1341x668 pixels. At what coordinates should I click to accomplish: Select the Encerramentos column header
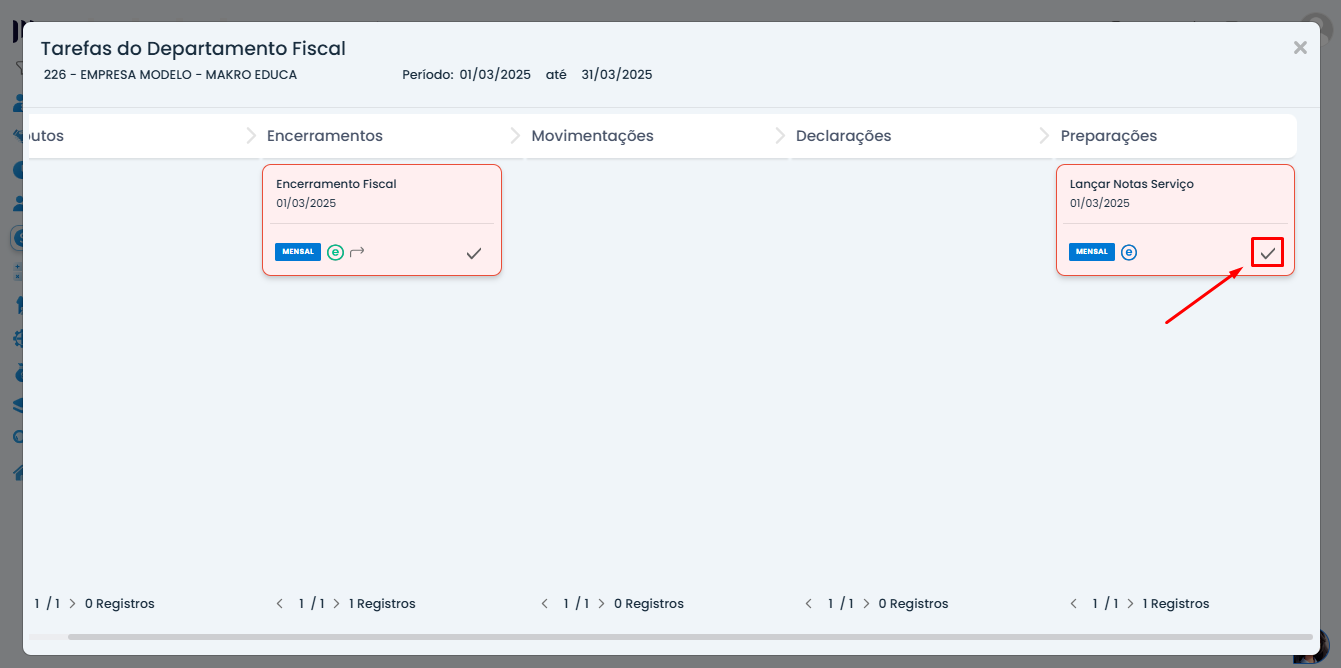coord(325,136)
